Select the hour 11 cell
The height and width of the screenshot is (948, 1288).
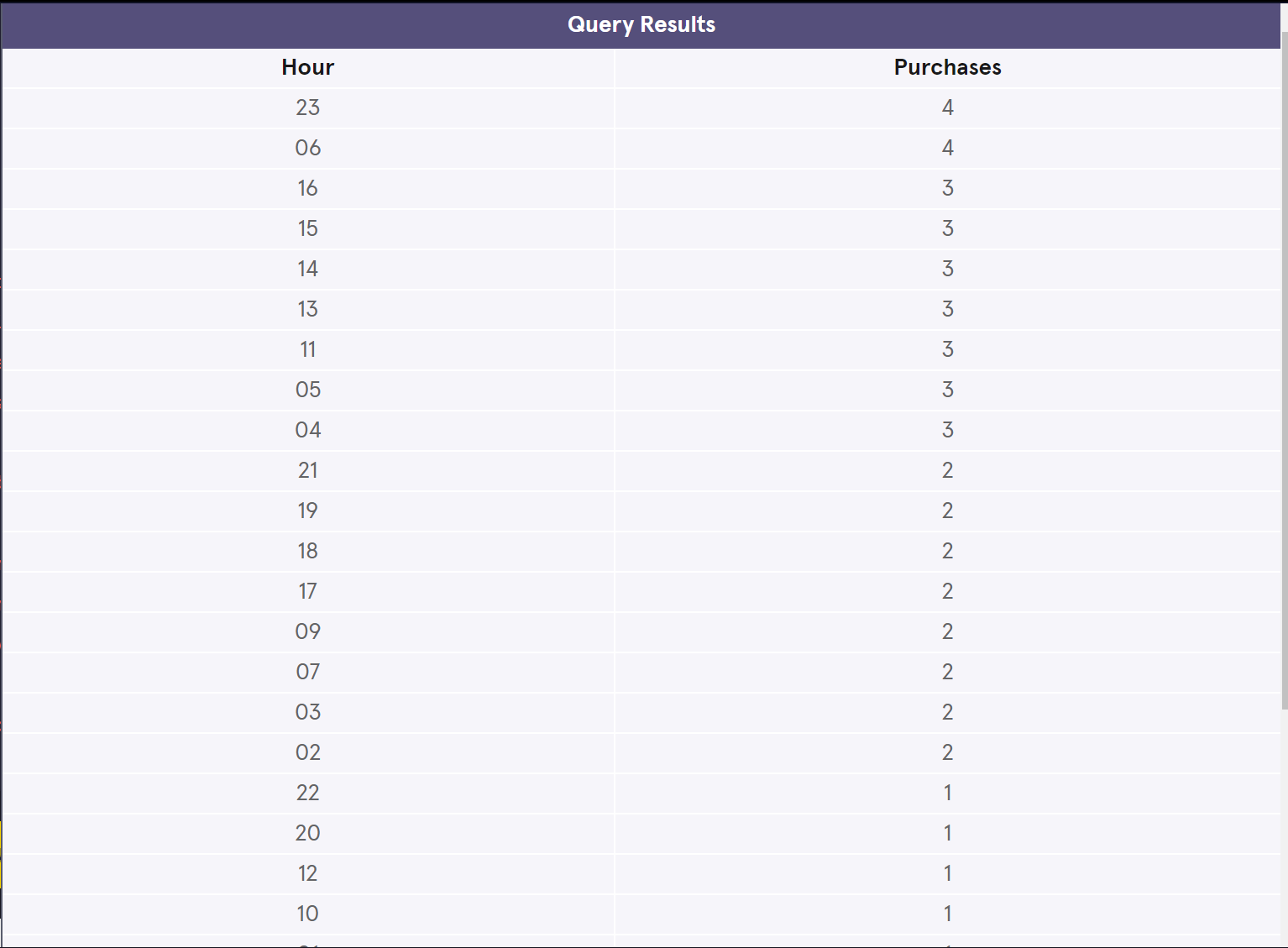(307, 350)
